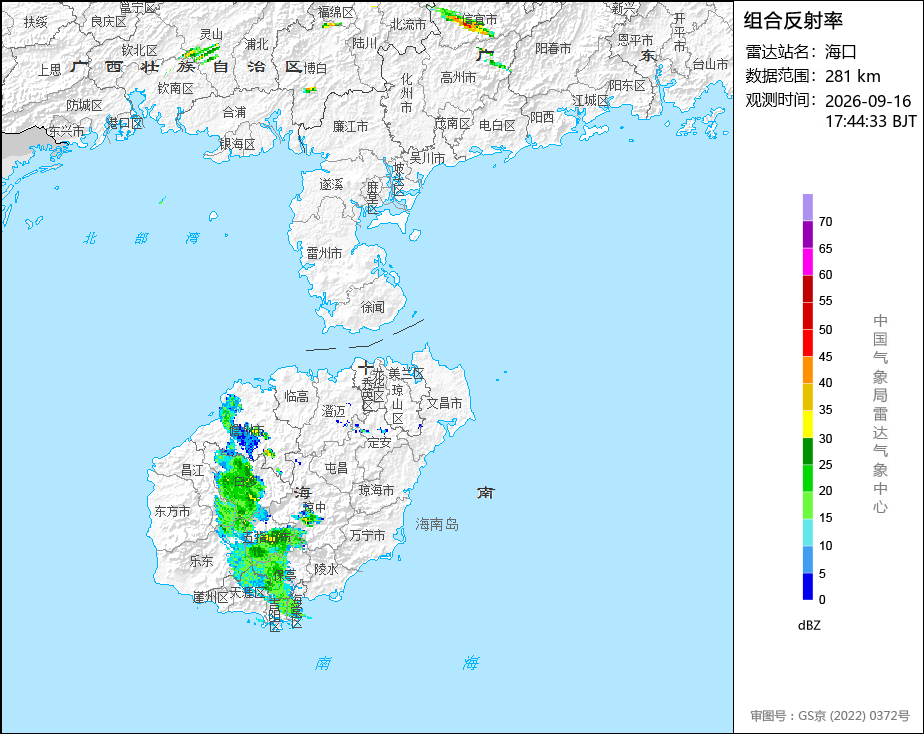Click the 茂南区 map label

click(x=453, y=123)
